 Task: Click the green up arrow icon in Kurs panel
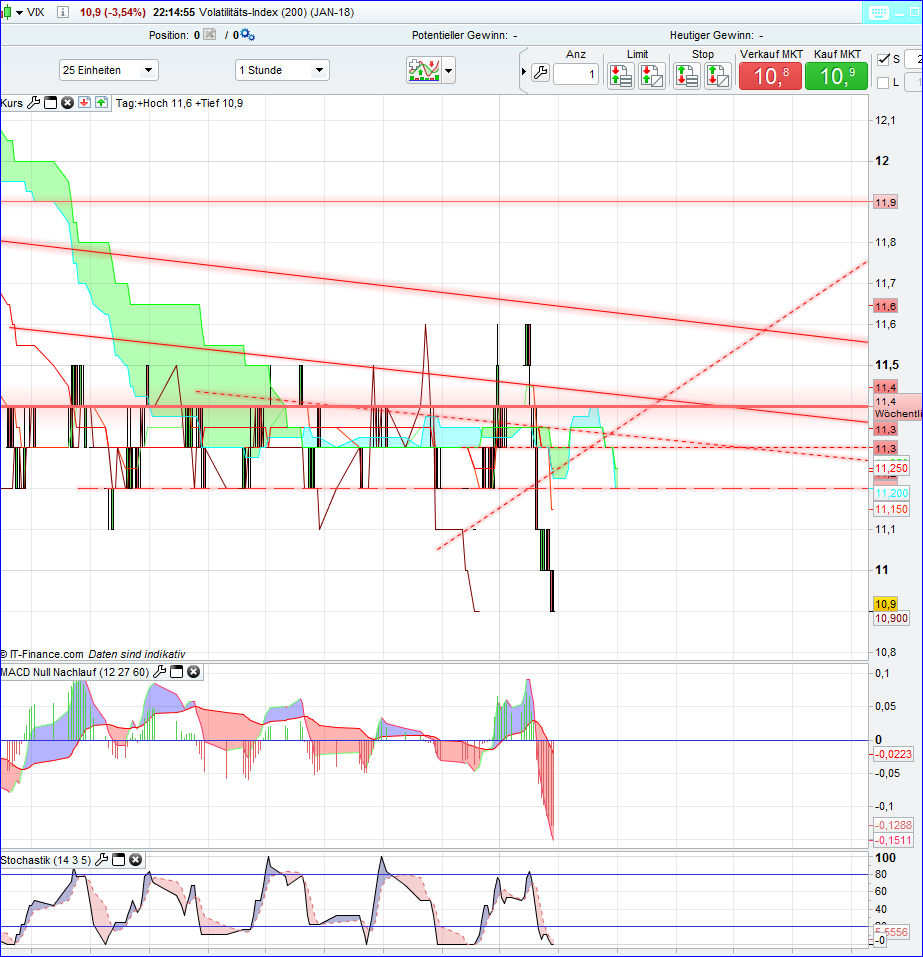[101, 103]
